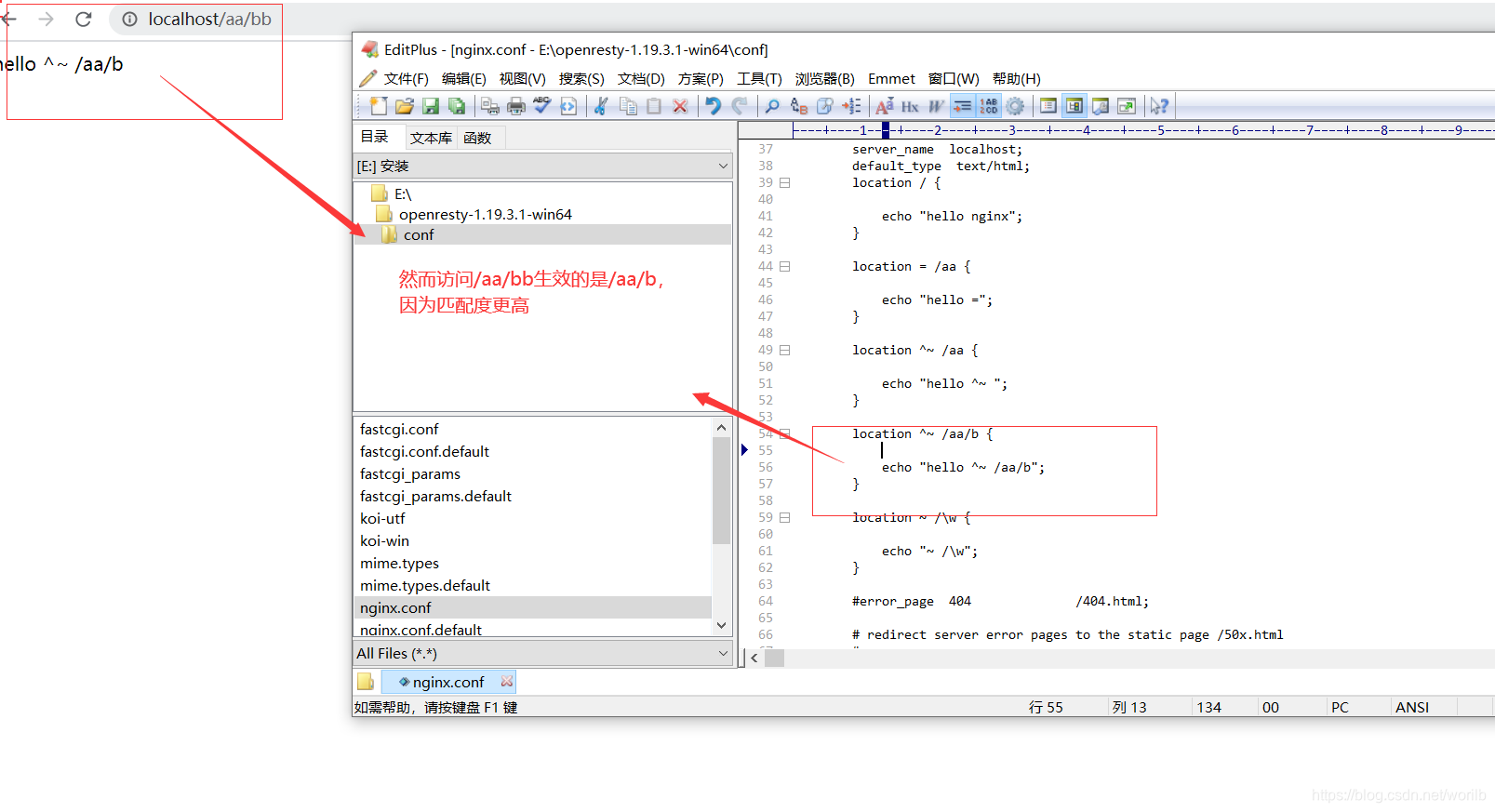The image size is (1495, 812).
Task: Select mime.types in file list
Action: (x=399, y=563)
